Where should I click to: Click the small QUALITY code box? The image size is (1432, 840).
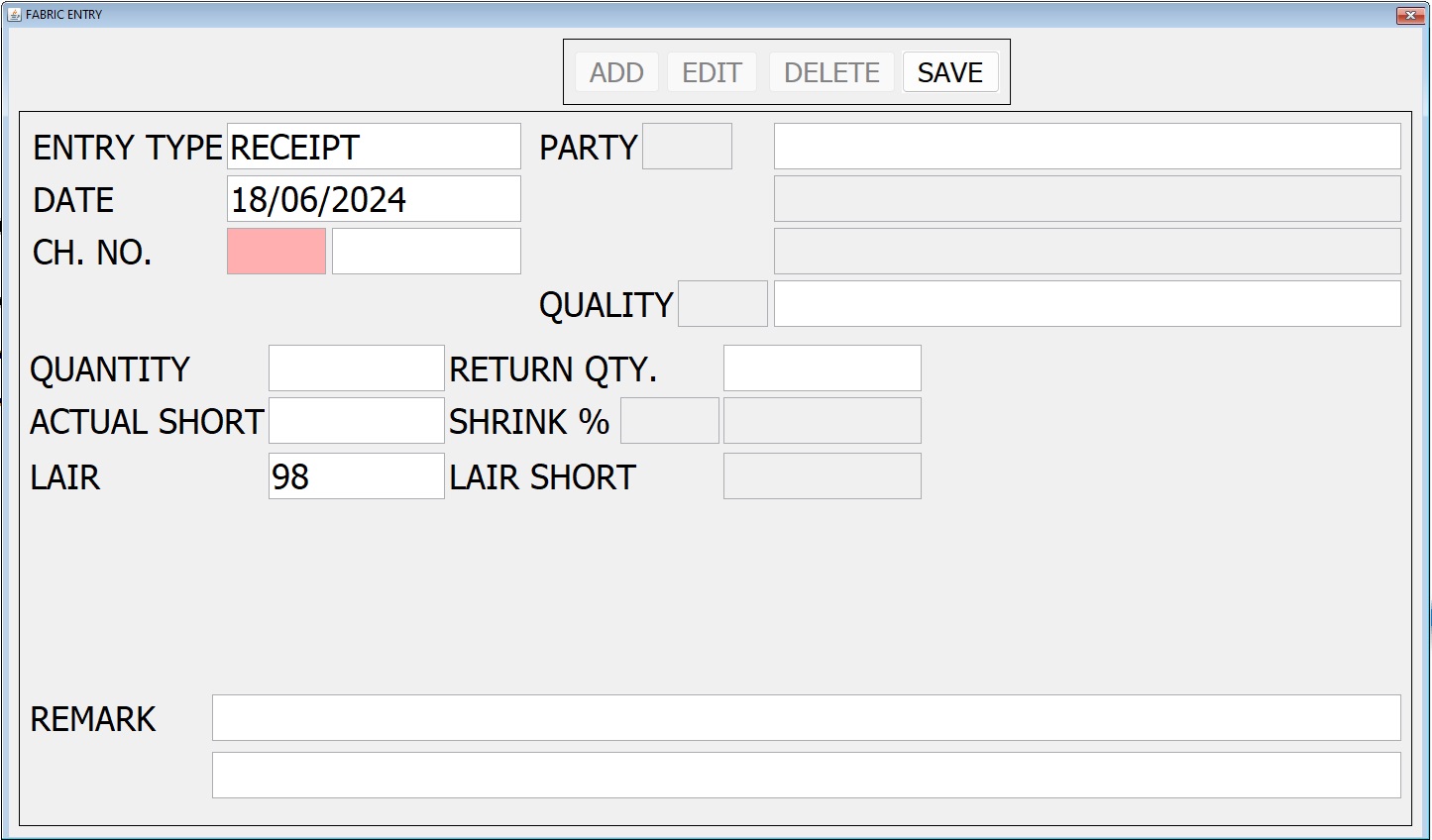tap(722, 304)
